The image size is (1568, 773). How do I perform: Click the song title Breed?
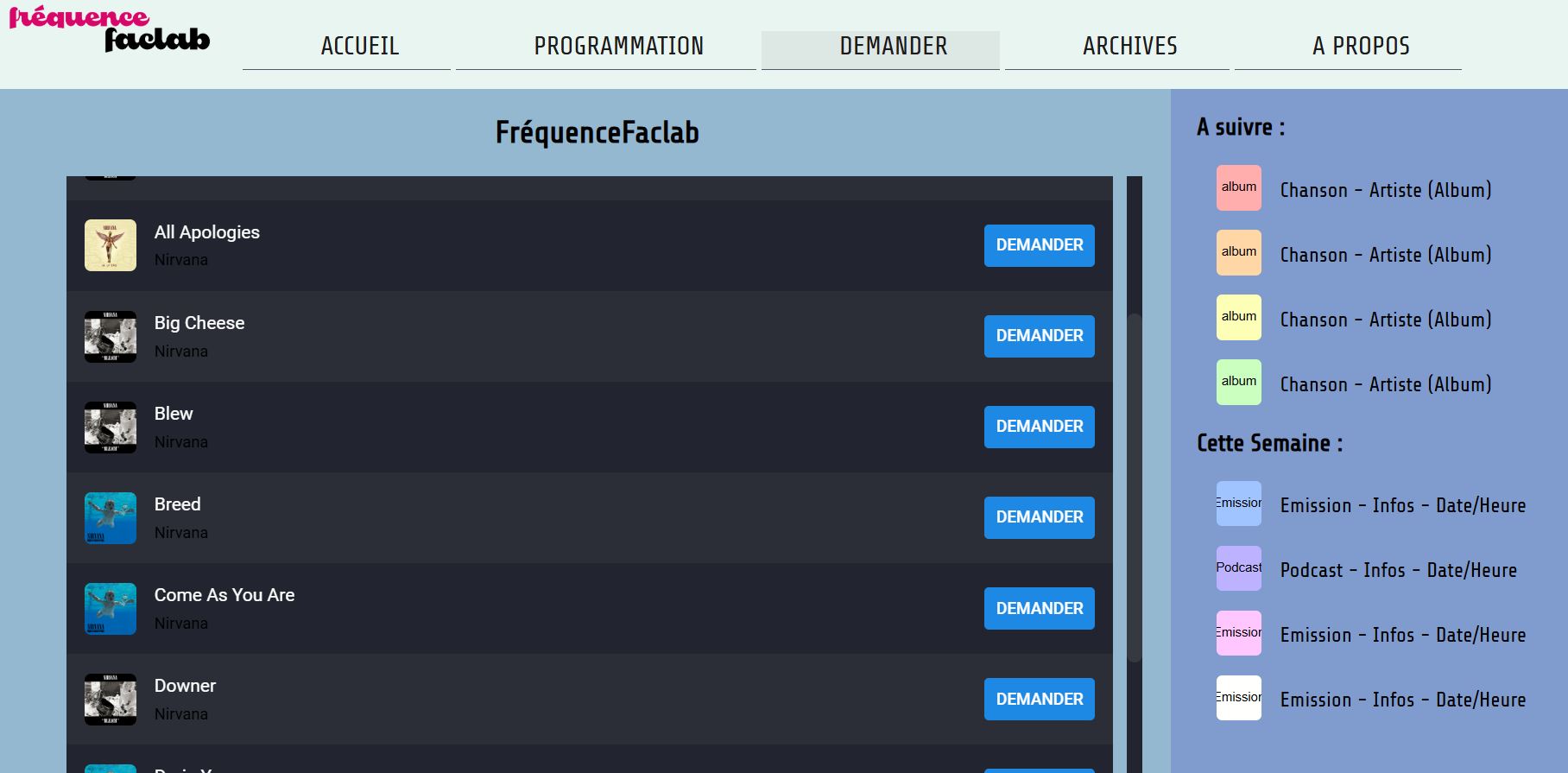177,504
